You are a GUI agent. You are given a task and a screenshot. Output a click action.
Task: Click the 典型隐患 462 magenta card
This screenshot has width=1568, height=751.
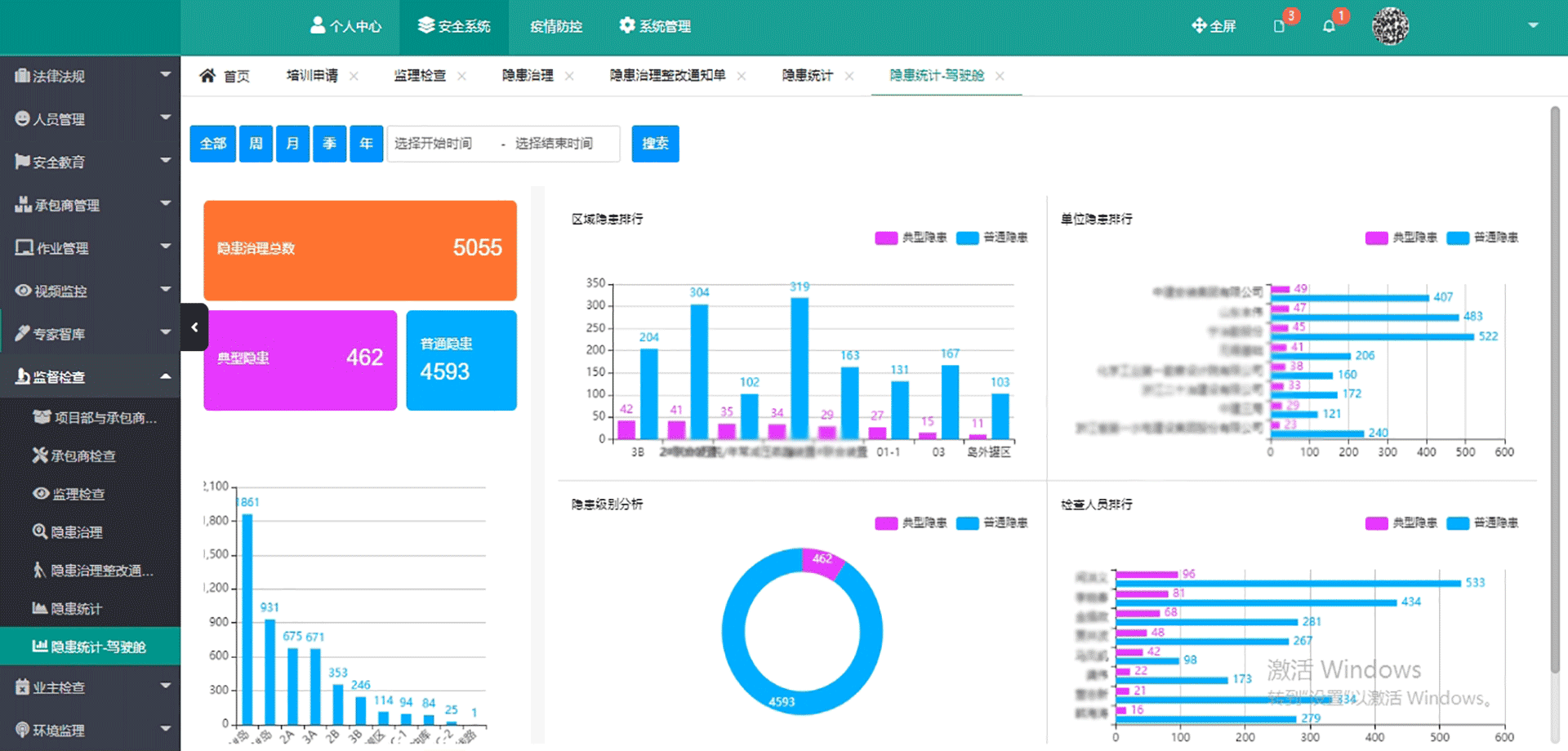pos(301,360)
